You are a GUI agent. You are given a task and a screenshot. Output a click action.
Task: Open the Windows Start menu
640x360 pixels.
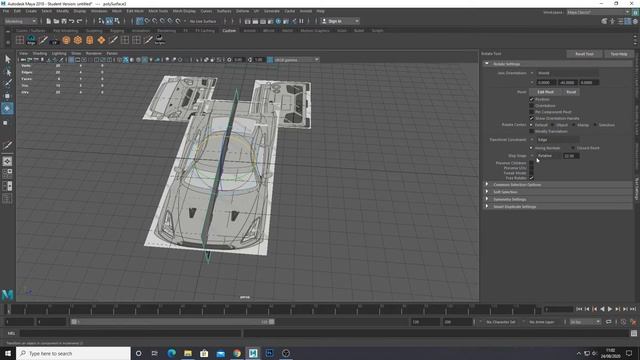point(8,353)
